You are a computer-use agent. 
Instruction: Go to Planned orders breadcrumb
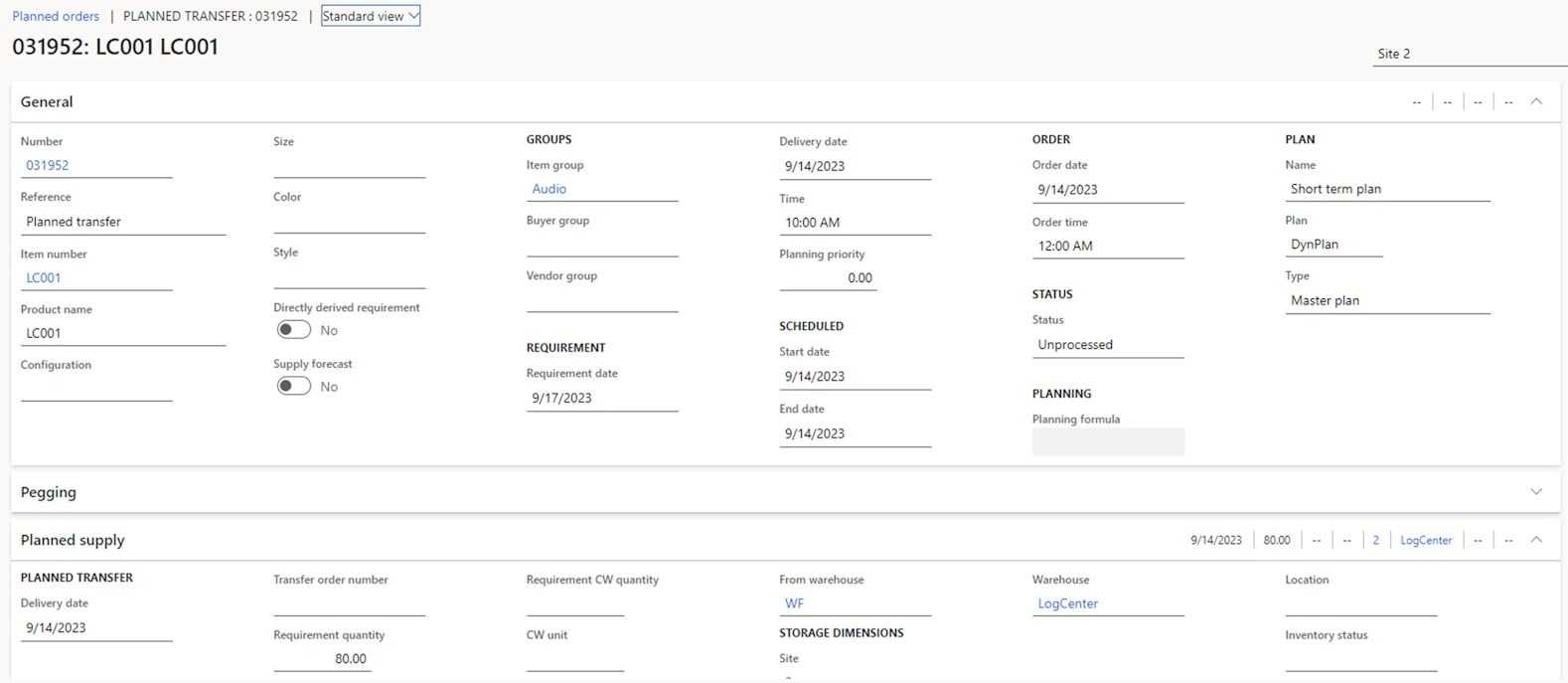(x=56, y=16)
